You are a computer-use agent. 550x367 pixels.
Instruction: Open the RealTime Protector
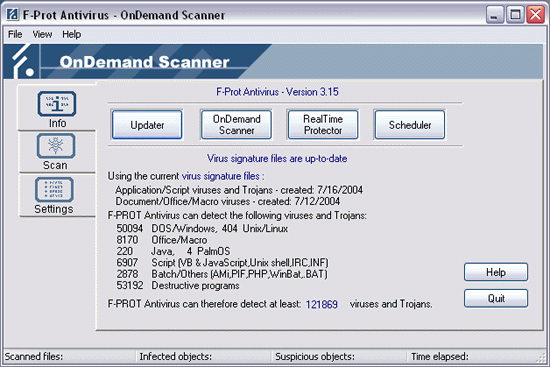323,125
